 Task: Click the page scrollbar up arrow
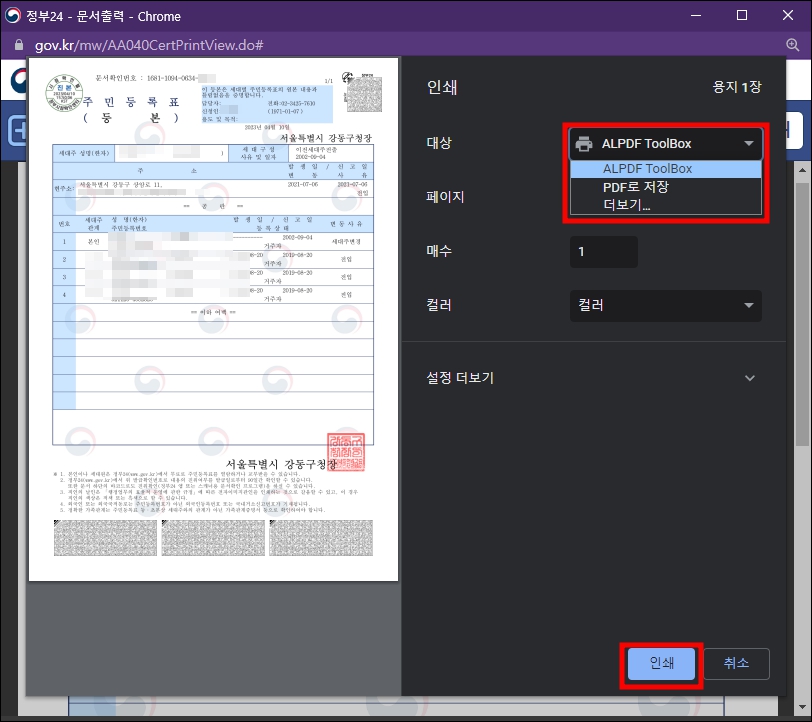tap(802, 170)
